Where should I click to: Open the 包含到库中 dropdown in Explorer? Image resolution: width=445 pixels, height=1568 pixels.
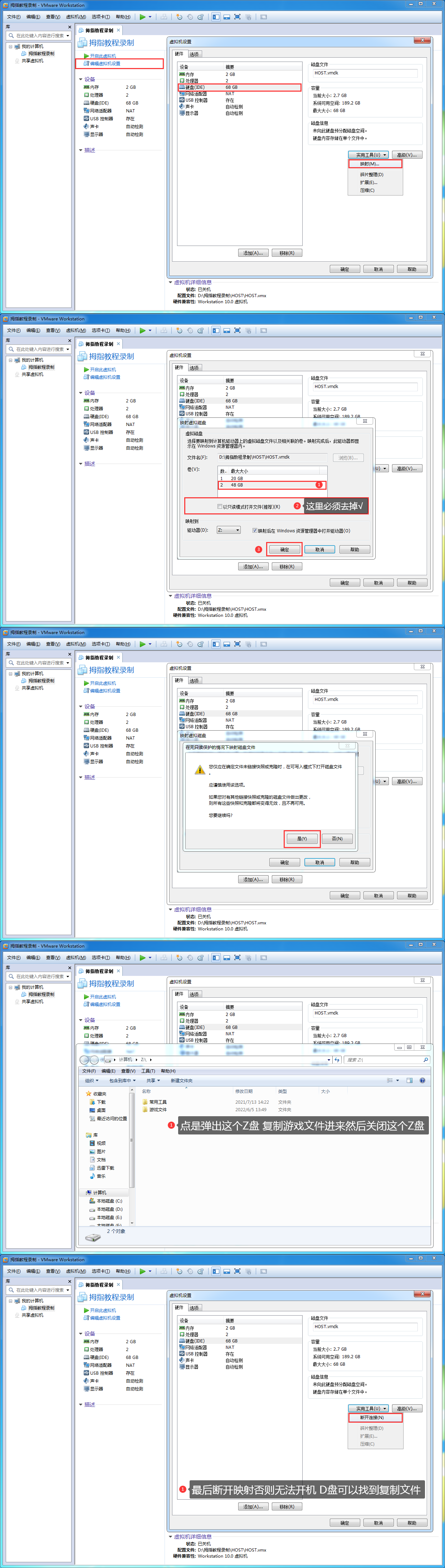pyautogui.click(x=122, y=1080)
